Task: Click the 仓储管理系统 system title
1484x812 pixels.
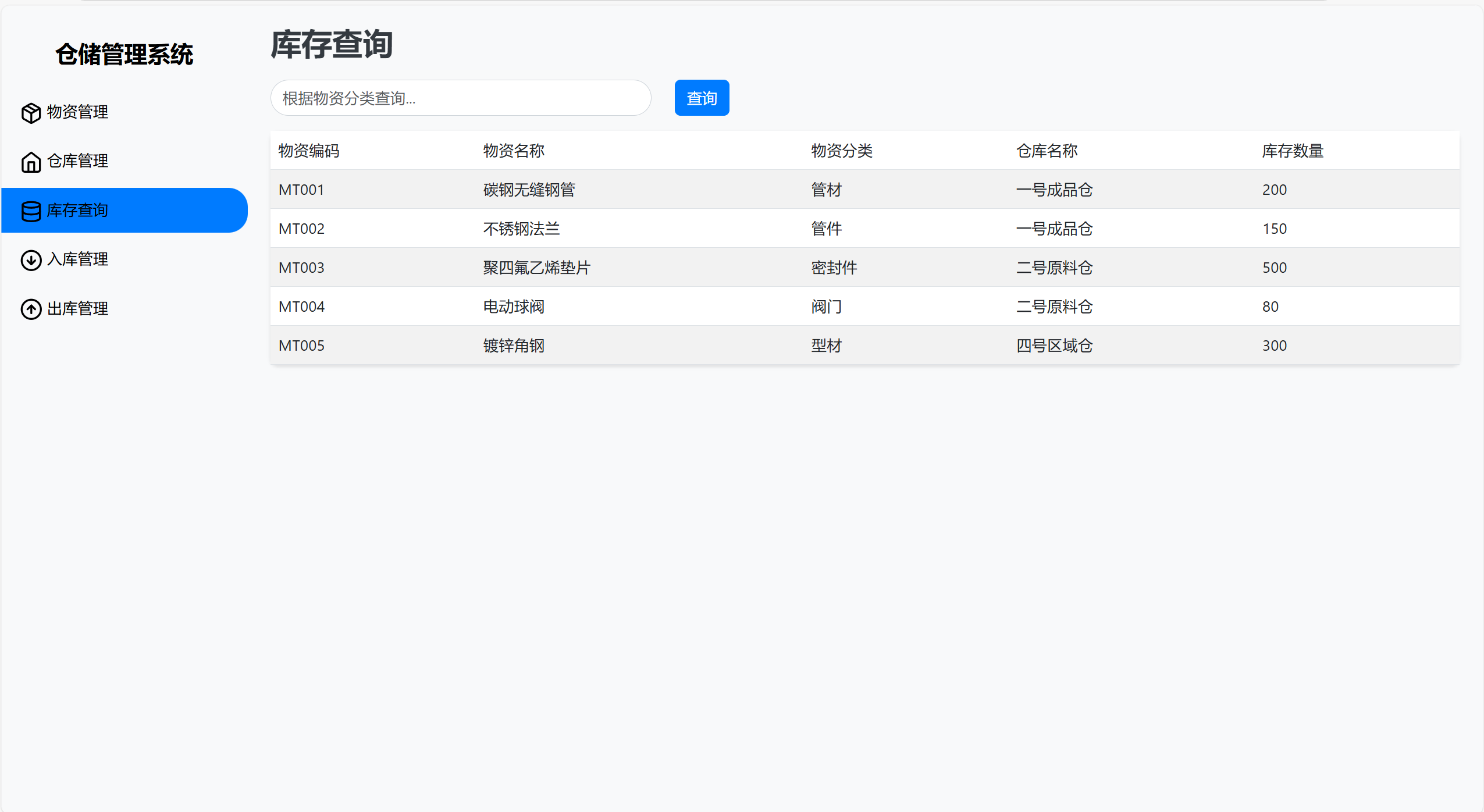Action: [x=124, y=54]
